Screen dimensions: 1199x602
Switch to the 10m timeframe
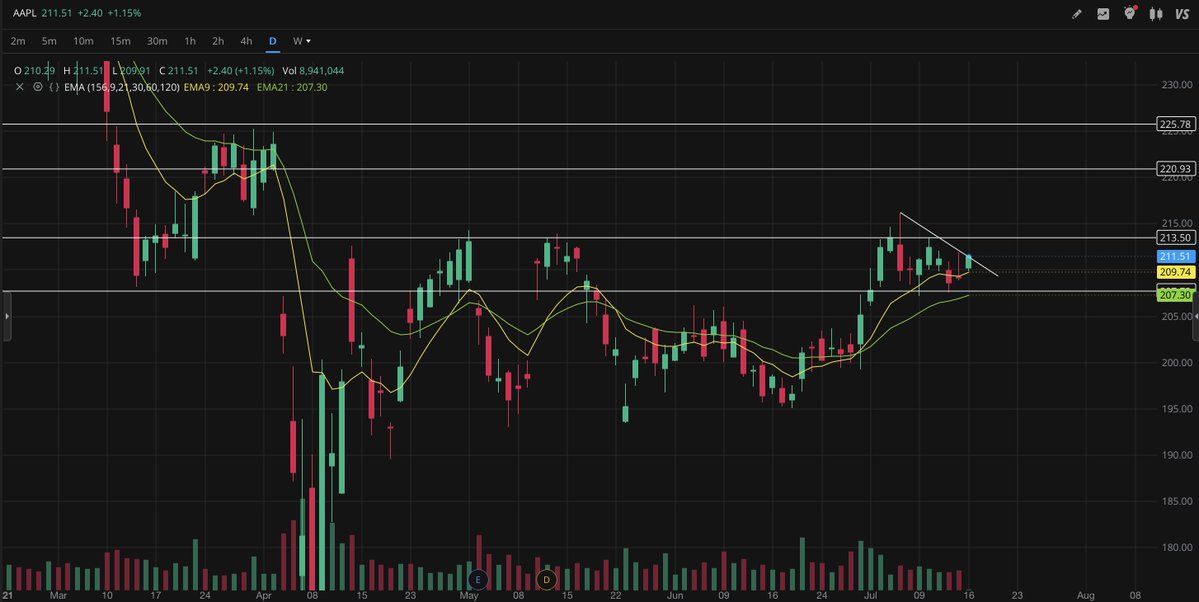point(83,41)
